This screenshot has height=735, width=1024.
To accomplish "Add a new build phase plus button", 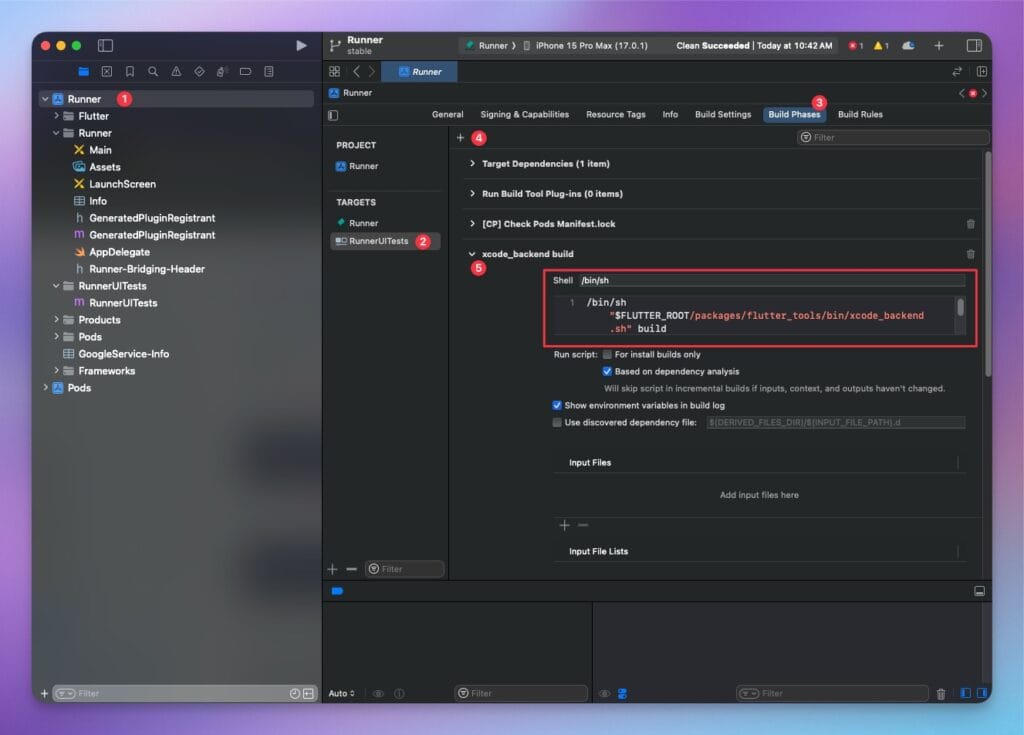I will pyautogui.click(x=460, y=137).
